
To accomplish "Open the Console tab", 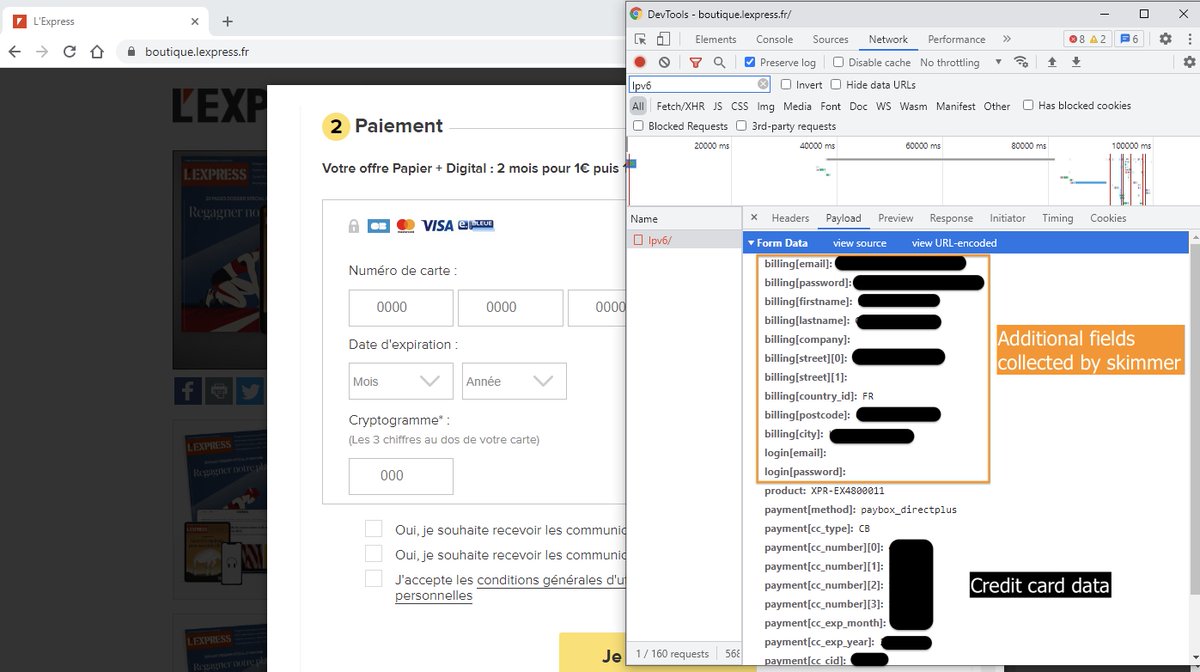I will [x=774, y=39].
